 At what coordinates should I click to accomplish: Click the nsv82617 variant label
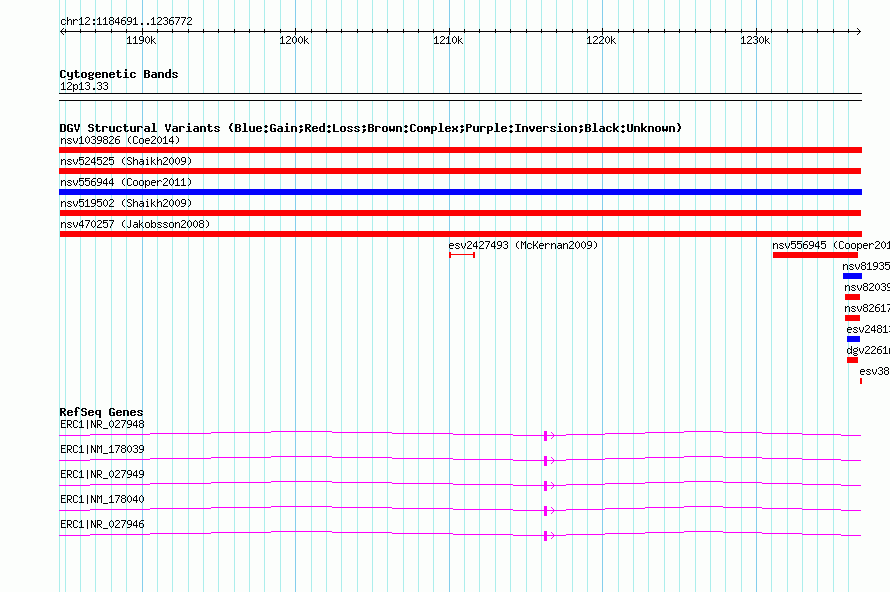click(867, 308)
